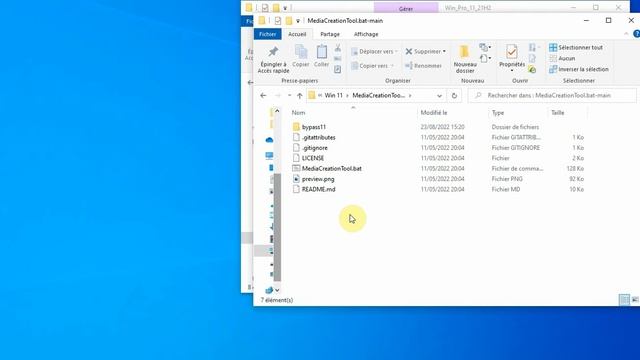
Task: Switch to large icons view in status bar
Action: click(635, 300)
